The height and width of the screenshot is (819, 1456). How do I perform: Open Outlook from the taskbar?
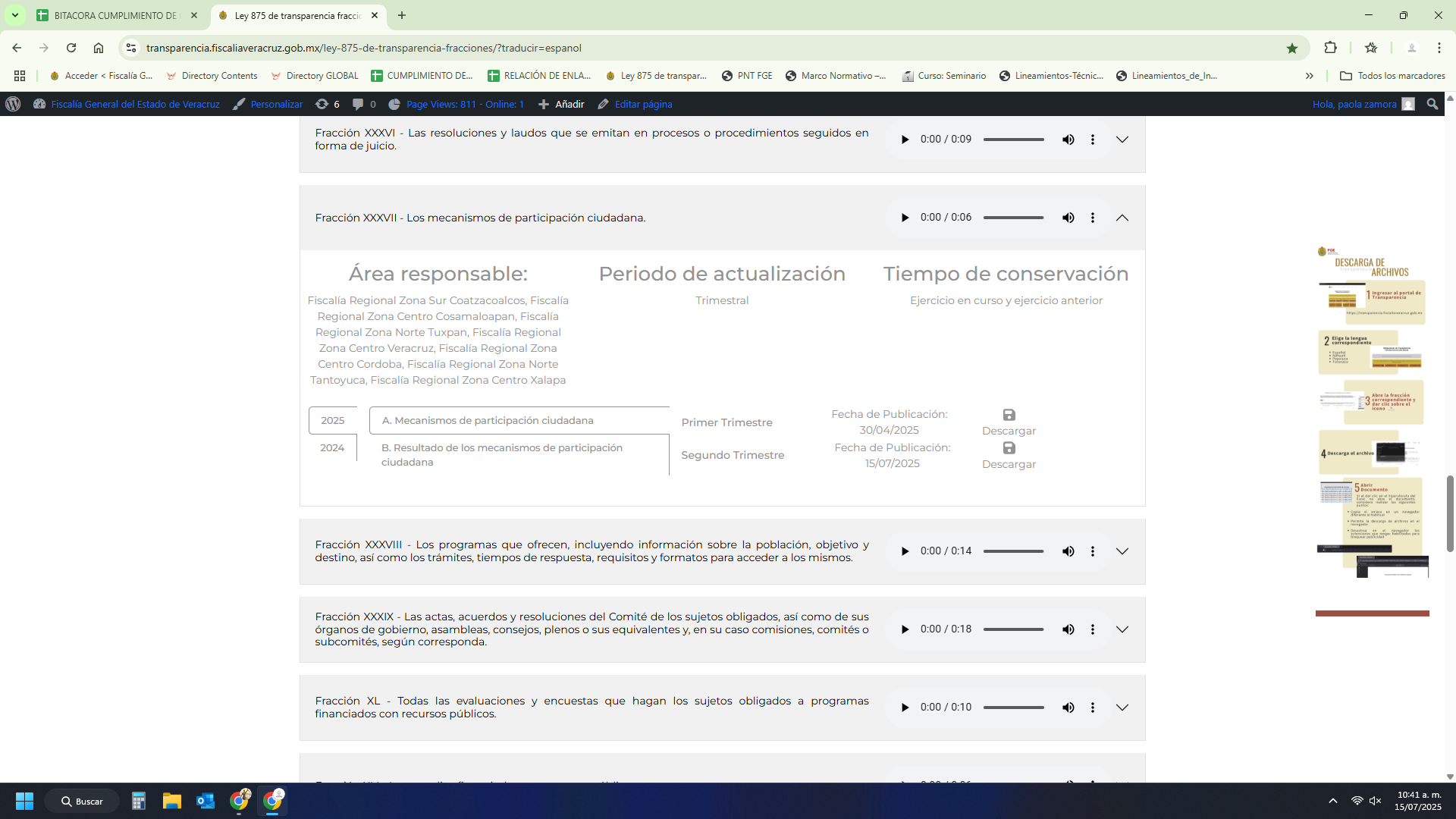205,801
